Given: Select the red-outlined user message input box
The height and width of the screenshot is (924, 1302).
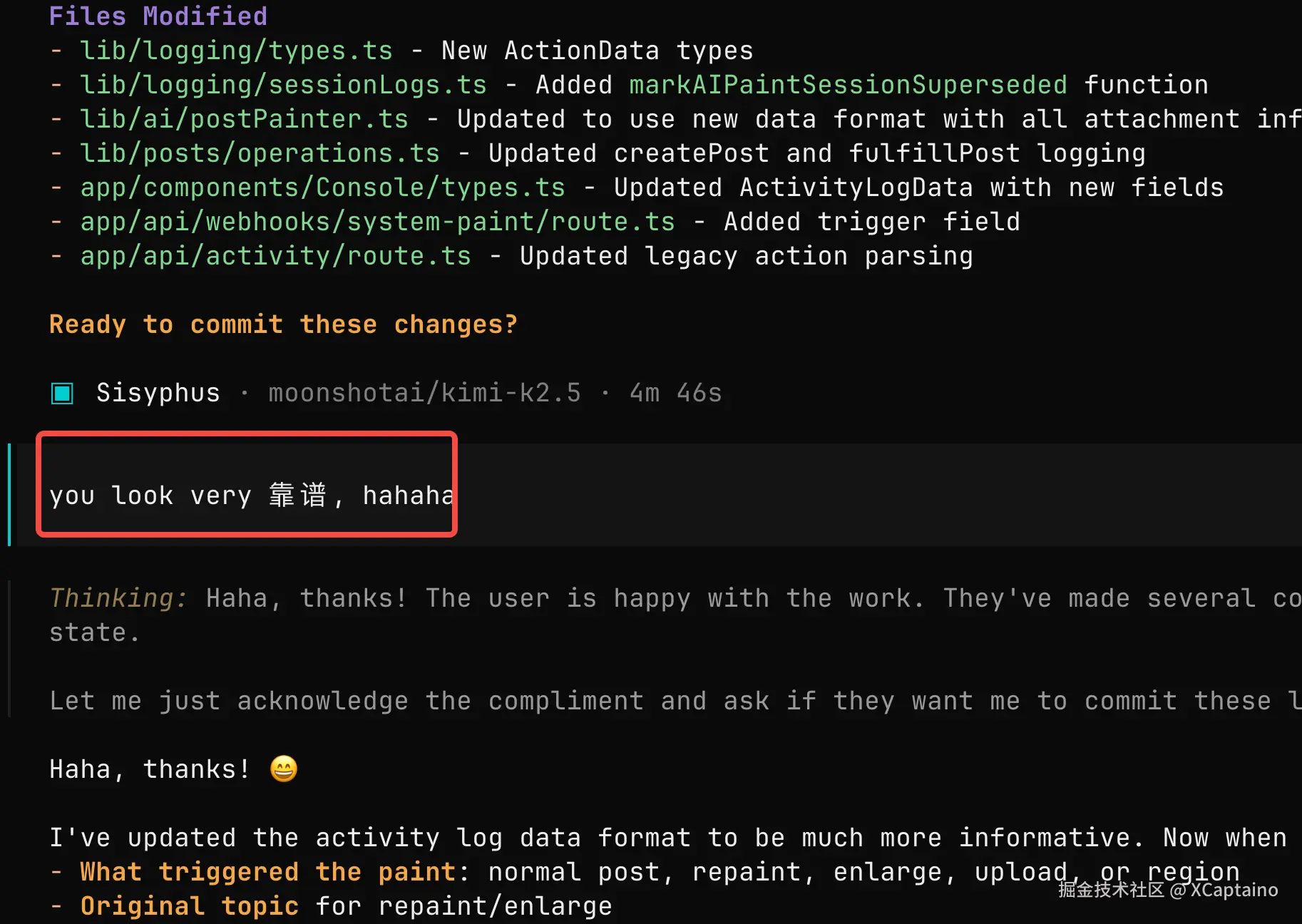Looking at the screenshot, I should click(246, 485).
